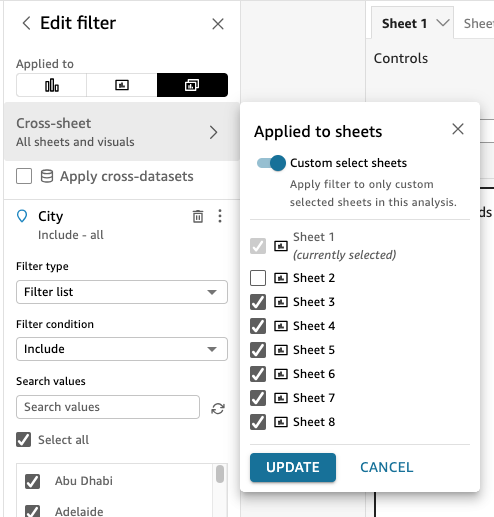Enable Apply cross-datasets checkbox

pyautogui.click(x=24, y=176)
